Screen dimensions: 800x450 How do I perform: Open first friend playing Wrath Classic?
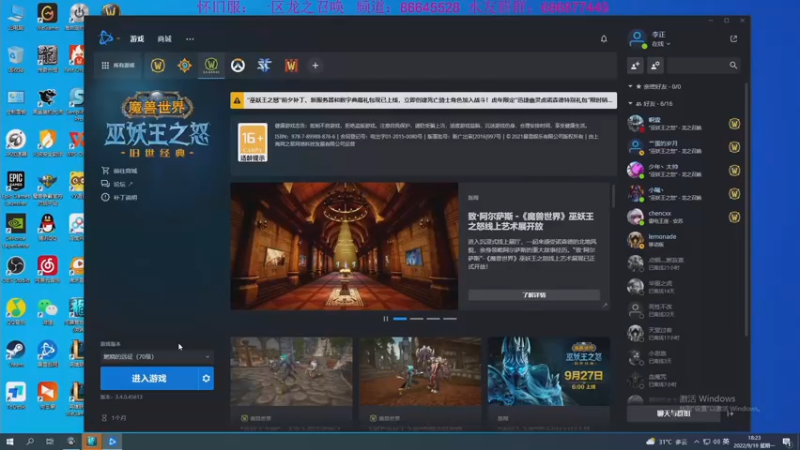(x=684, y=123)
